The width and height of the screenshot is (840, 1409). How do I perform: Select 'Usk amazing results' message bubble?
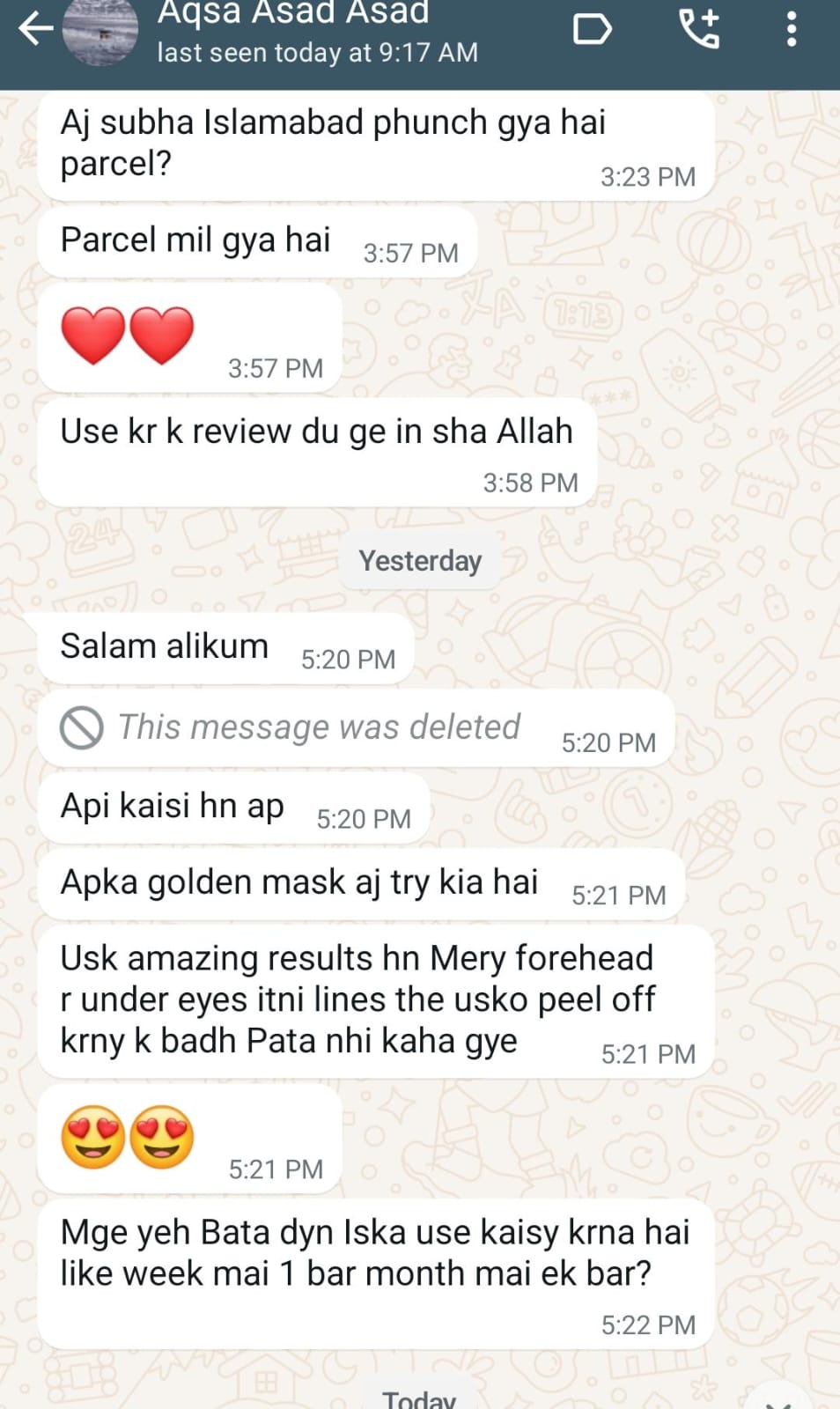(x=375, y=1001)
